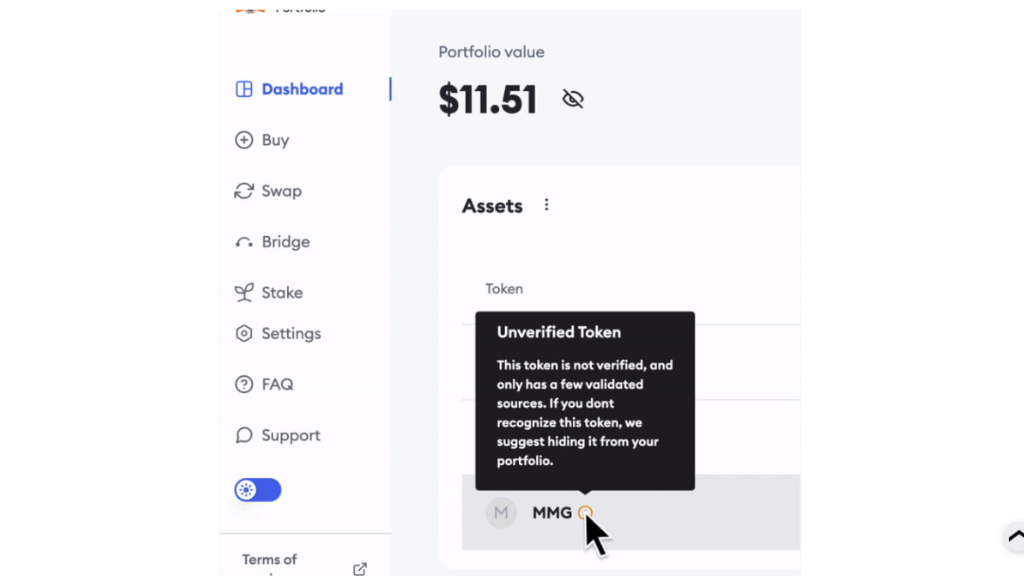Click the Dashboard grid icon
This screenshot has height=576, width=1024.
point(244,89)
